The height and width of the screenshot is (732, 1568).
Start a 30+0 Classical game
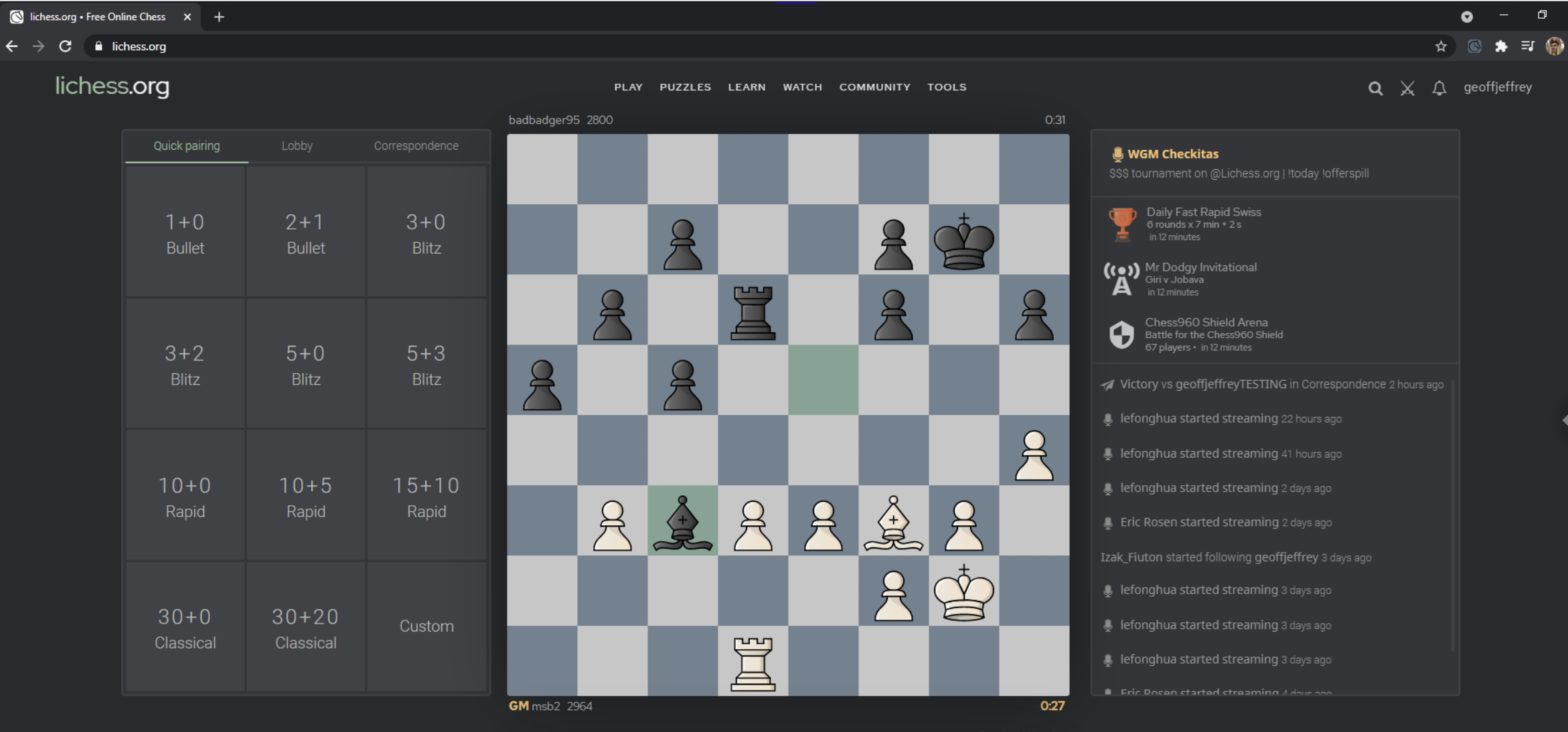(x=185, y=627)
